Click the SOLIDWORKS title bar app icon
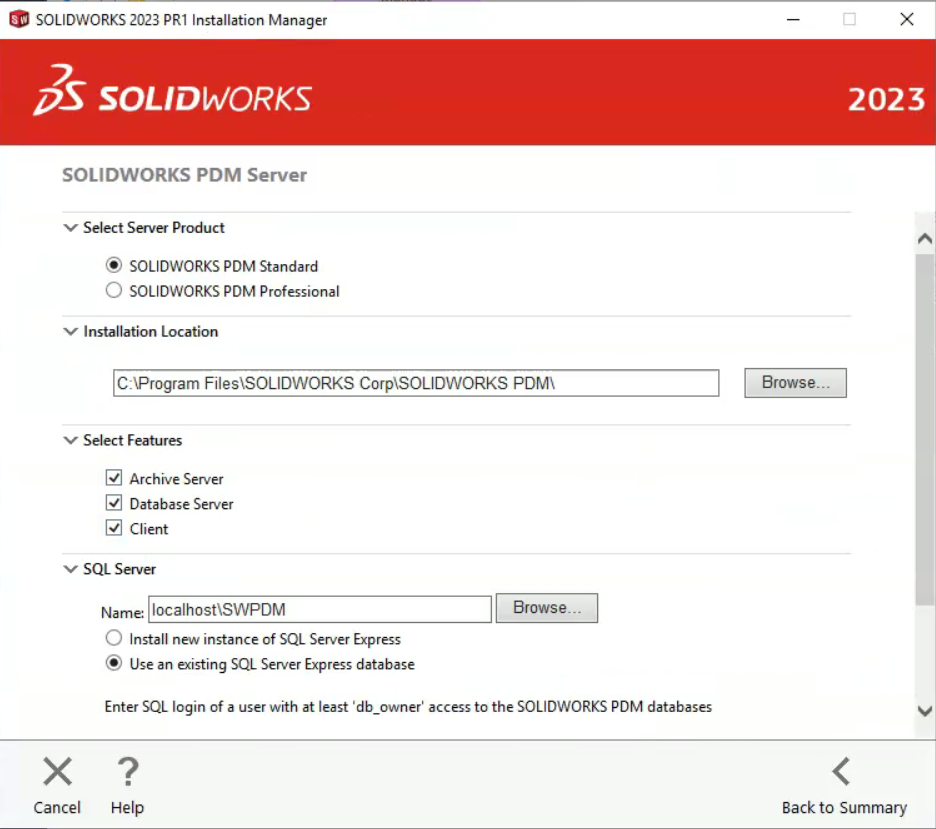This screenshot has height=829, width=936. pyautogui.click(x=19, y=19)
